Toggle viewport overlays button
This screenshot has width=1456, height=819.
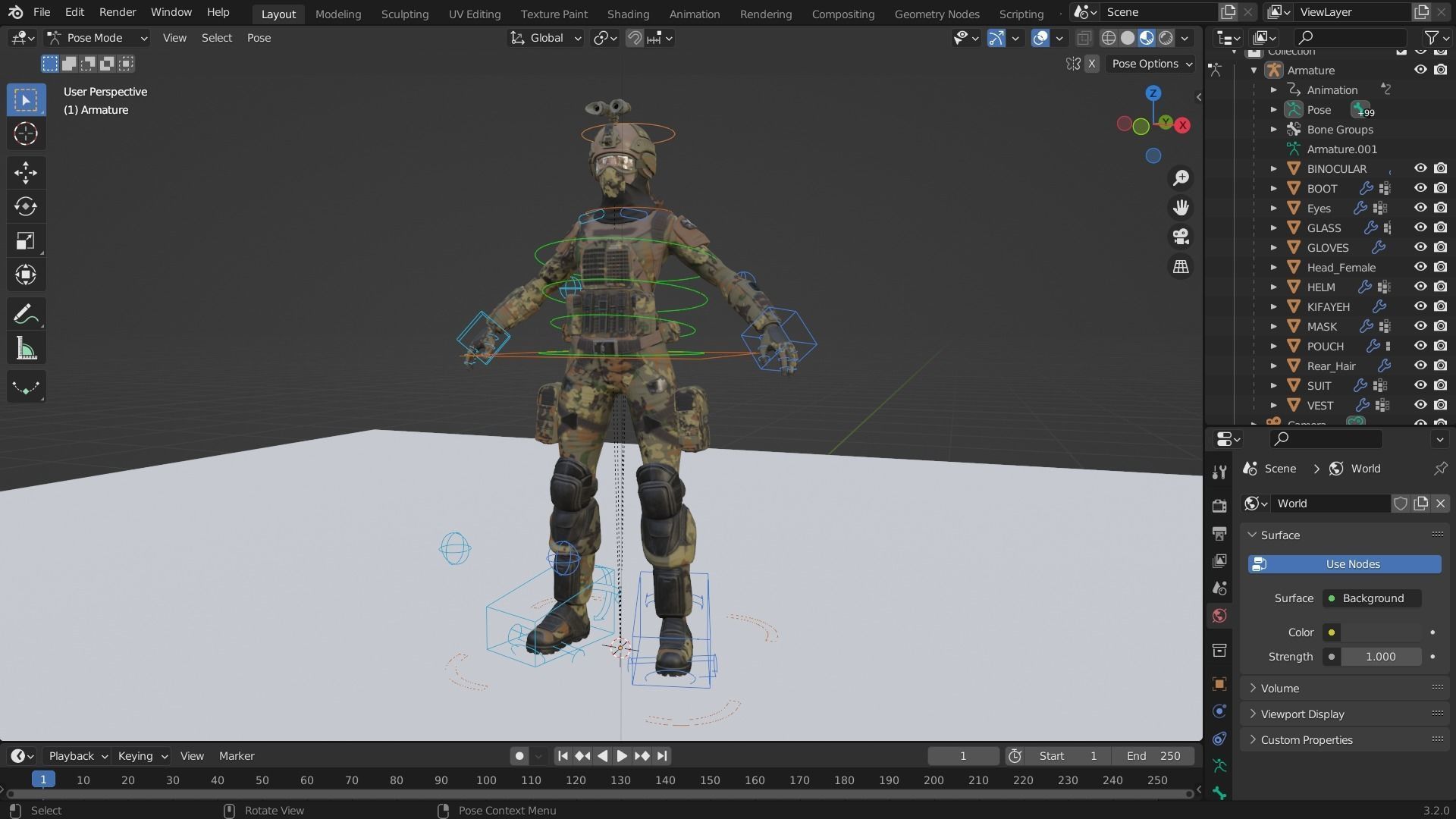coord(1040,38)
